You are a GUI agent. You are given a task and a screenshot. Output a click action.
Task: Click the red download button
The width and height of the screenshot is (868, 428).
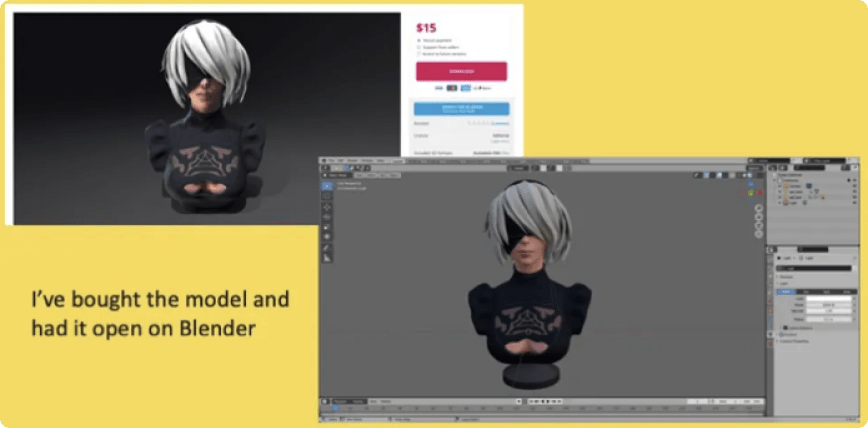coord(461,71)
